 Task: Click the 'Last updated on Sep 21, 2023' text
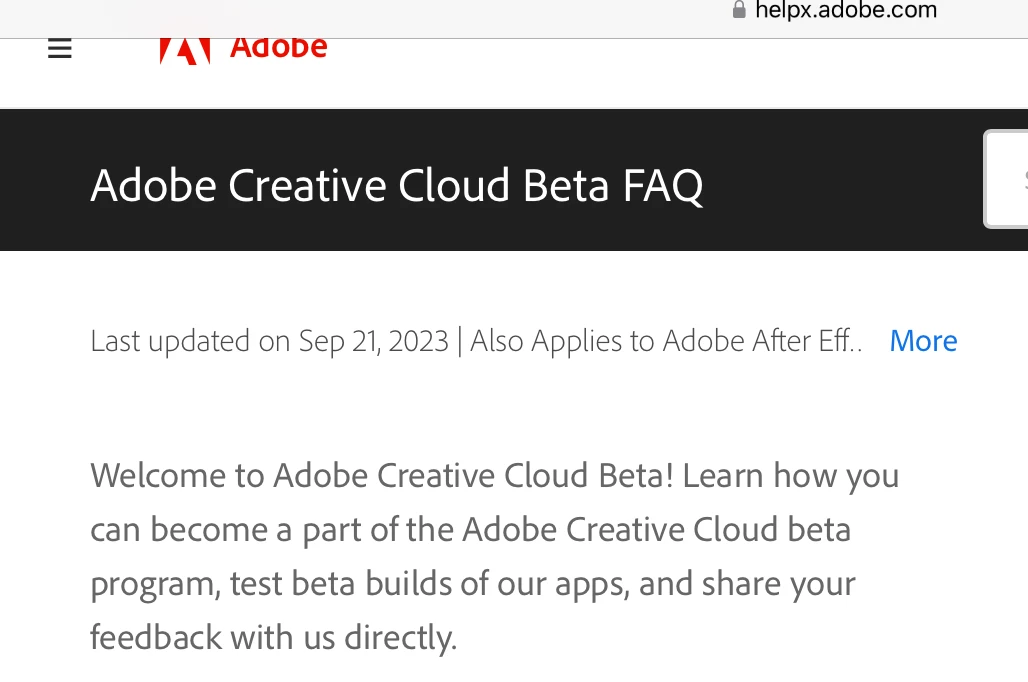pos(269,341)
